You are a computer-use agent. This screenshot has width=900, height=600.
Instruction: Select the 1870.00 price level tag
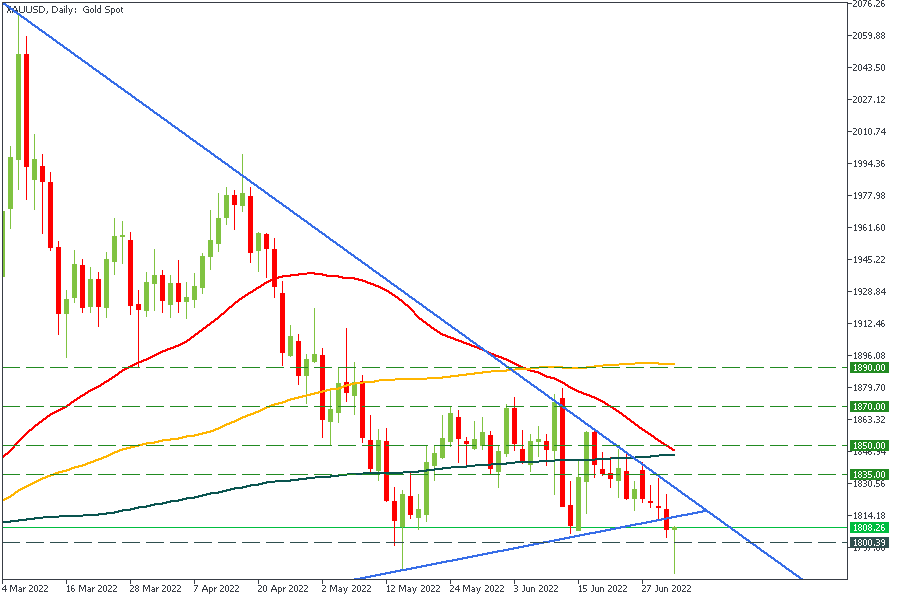[868, 407]
